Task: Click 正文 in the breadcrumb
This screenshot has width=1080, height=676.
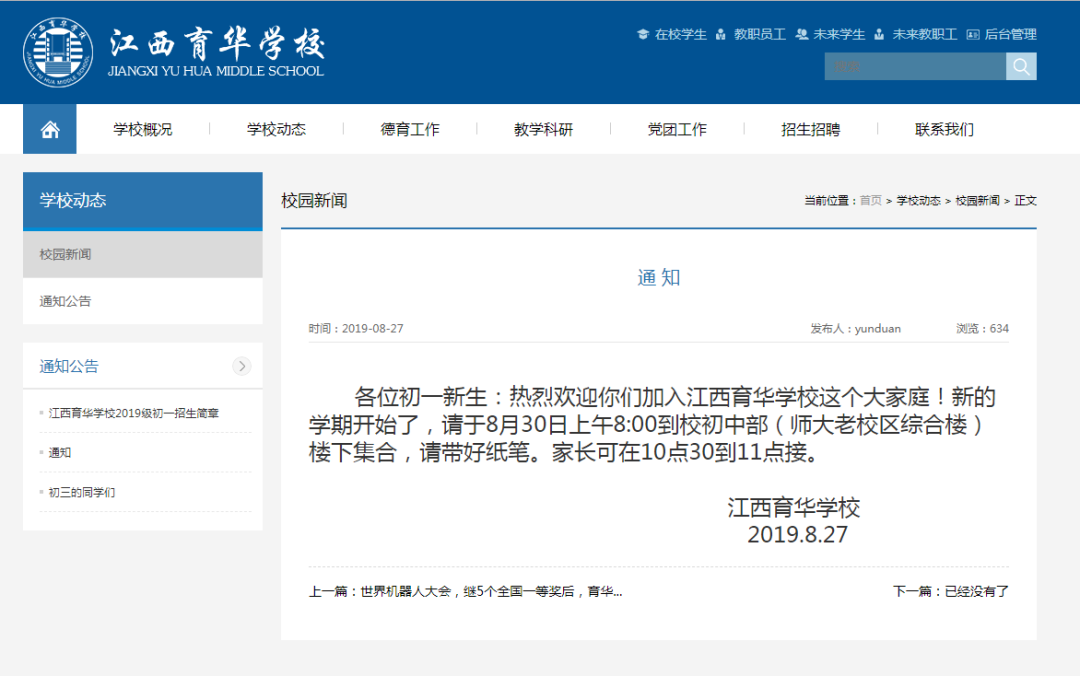Action: click(1026, 201)
